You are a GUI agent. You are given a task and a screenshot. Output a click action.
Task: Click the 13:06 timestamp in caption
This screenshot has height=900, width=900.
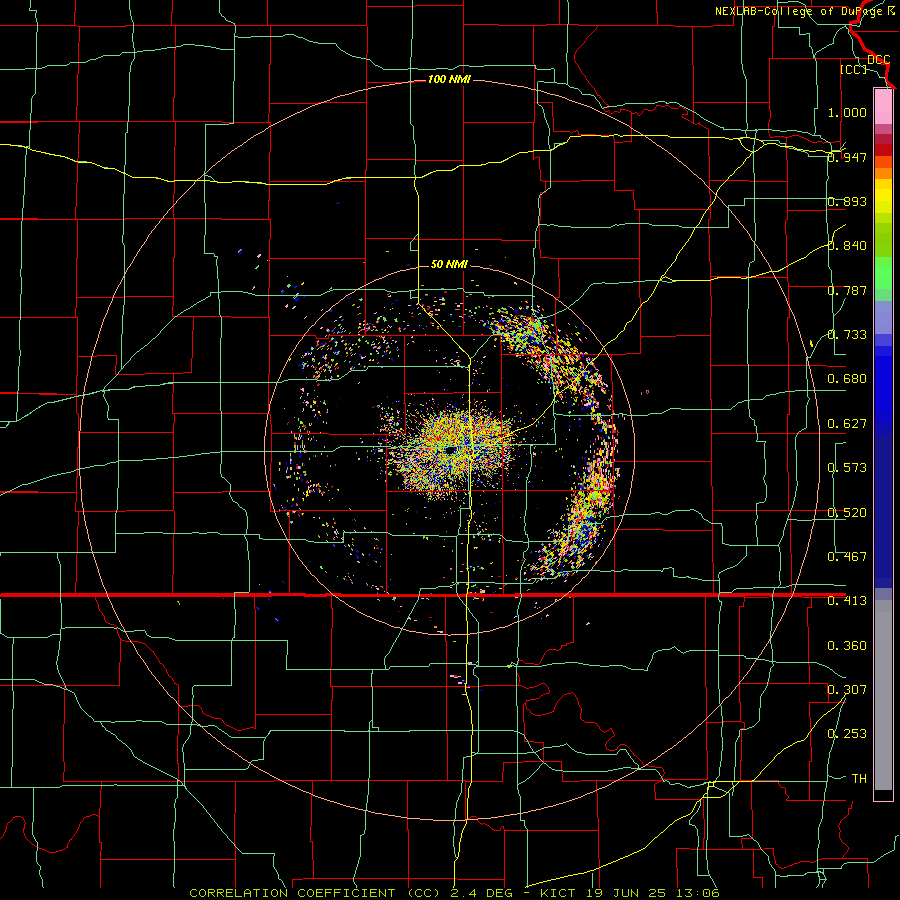click(697, 893)
